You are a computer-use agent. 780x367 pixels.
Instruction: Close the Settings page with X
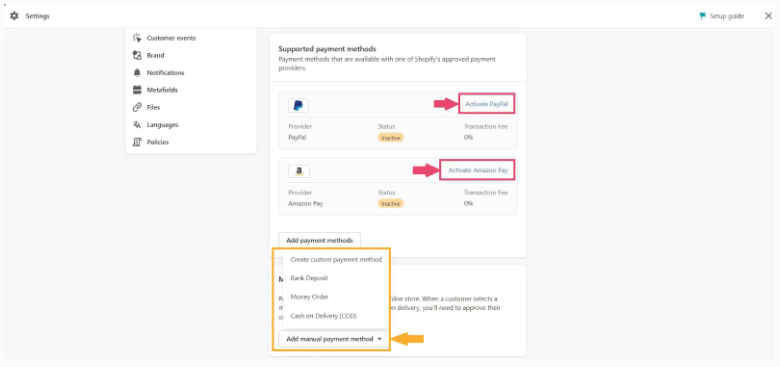768,16
